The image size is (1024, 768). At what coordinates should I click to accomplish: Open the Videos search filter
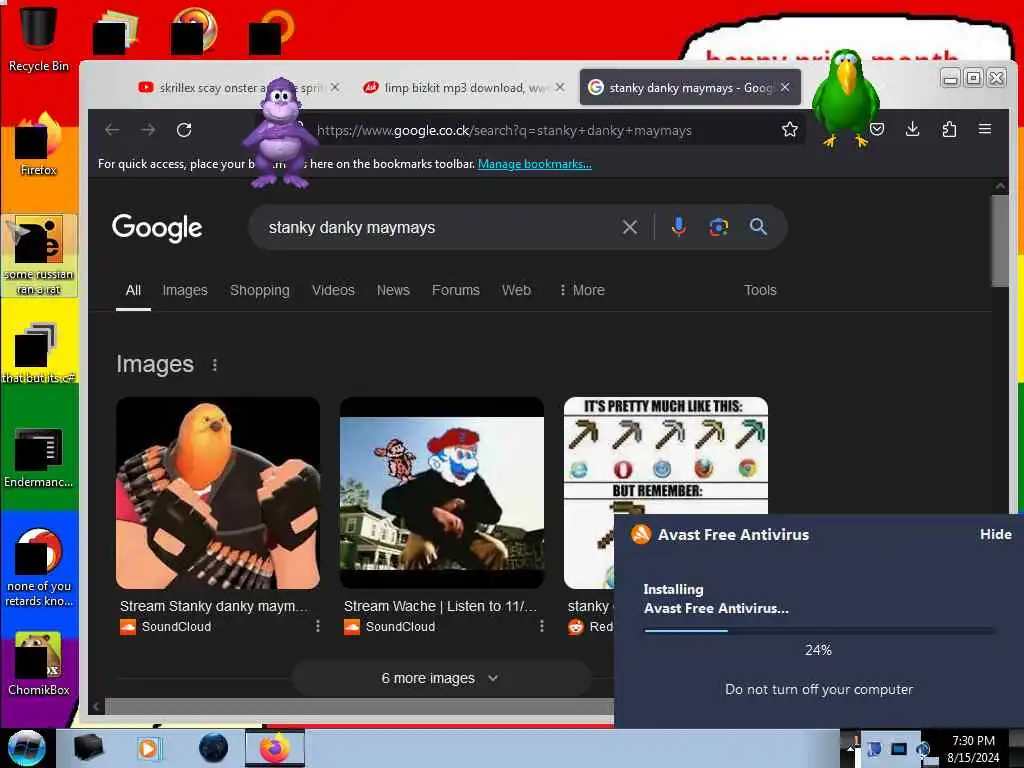tap(333, 290)
